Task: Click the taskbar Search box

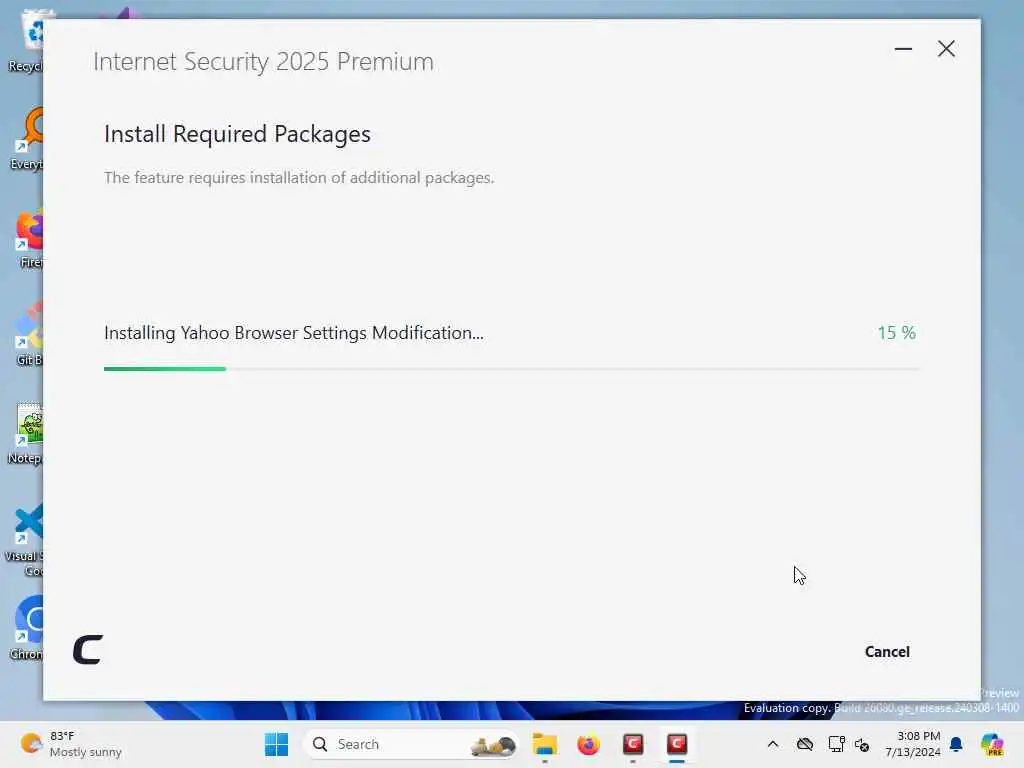Action: [410, 744]
